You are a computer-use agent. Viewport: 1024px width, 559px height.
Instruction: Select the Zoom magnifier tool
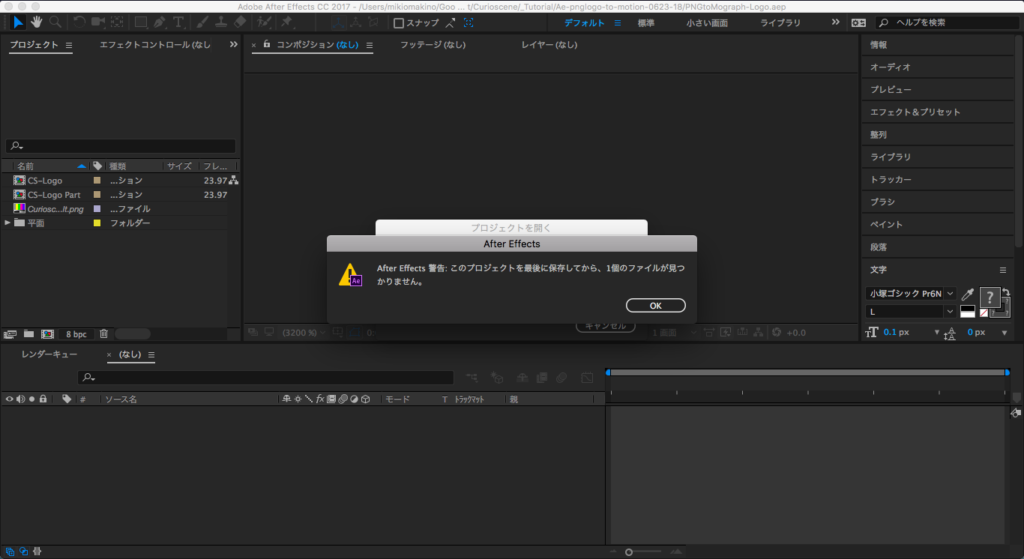click(x=56, y=22)
